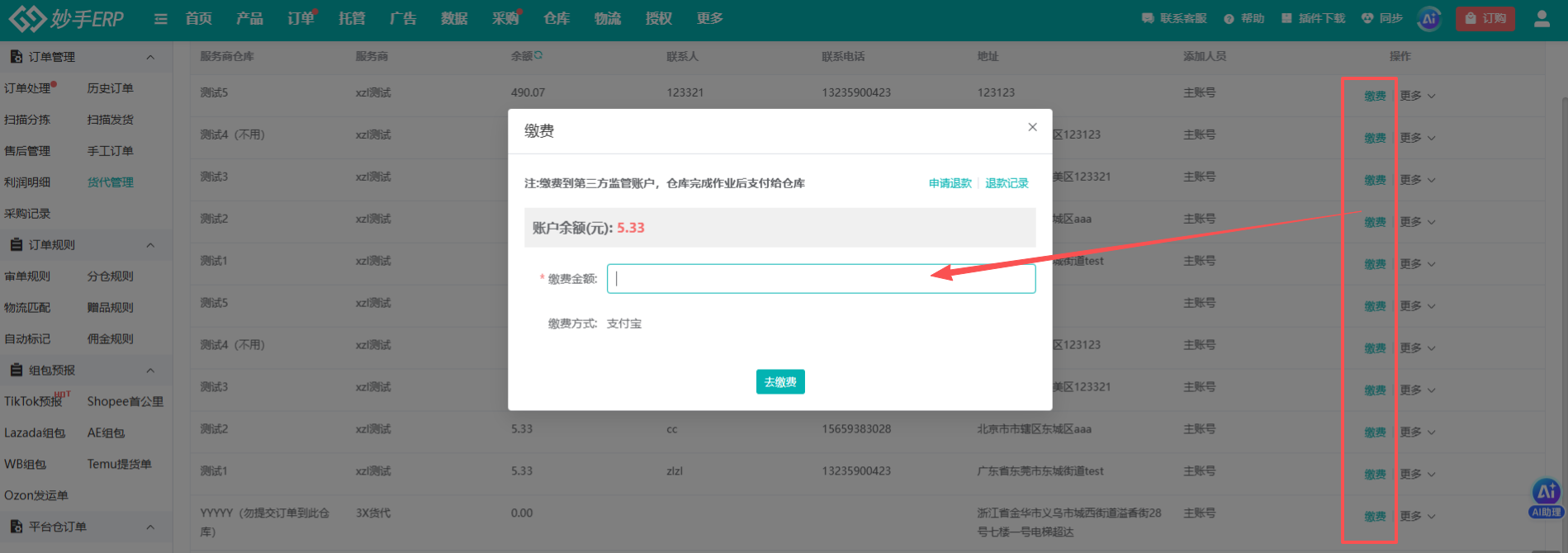The width and height of the screenshot is (1568, 553).
Task: Expand 更多 dropdown in YYYYY row
Action: 1418,517
